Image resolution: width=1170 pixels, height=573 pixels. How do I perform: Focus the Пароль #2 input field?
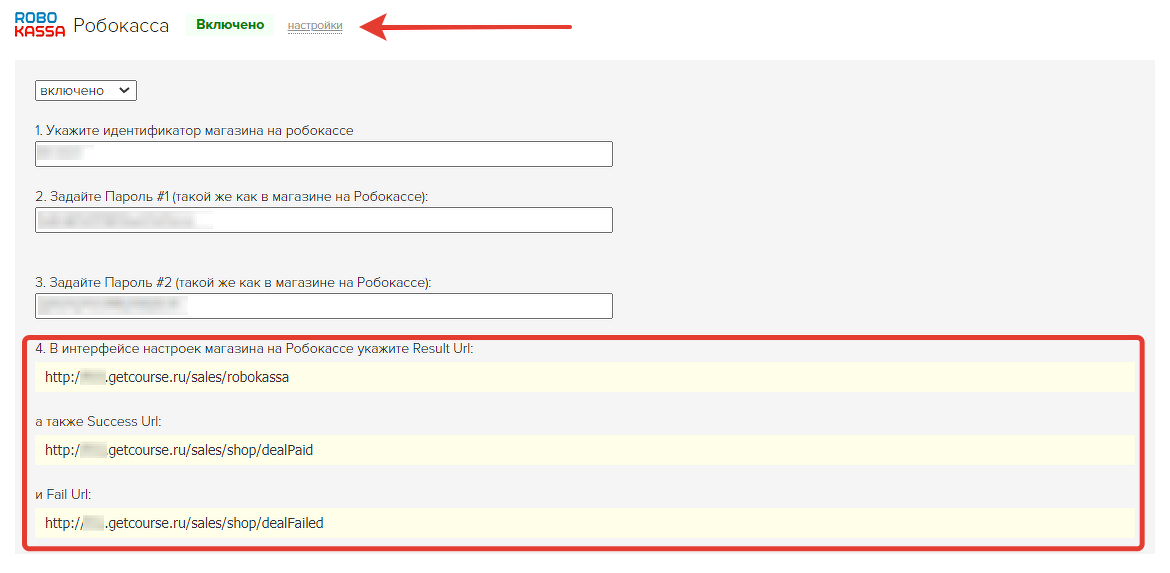[x=324, y=306]
